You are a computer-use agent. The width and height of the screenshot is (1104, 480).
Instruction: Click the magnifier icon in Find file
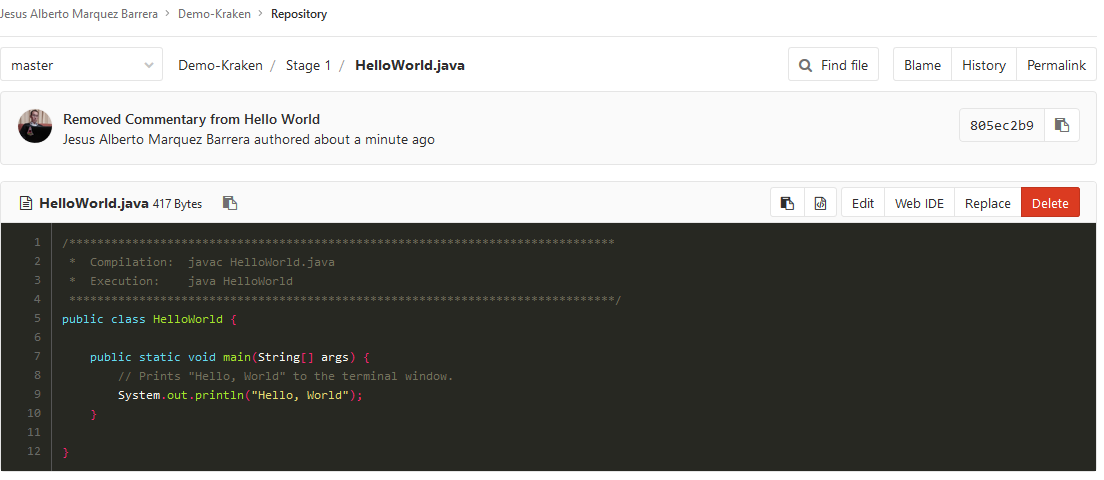pyautogui.click(x=806, y=65)
